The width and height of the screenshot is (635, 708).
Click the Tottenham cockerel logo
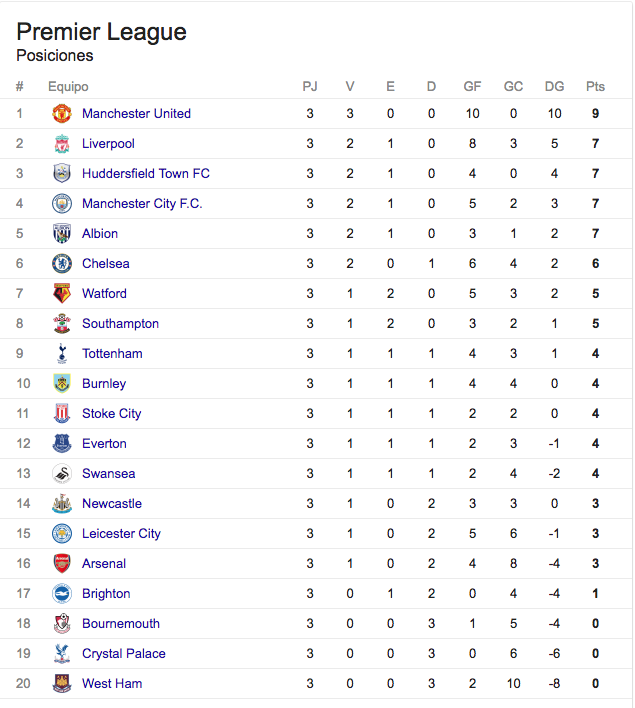tap(62, 354)
